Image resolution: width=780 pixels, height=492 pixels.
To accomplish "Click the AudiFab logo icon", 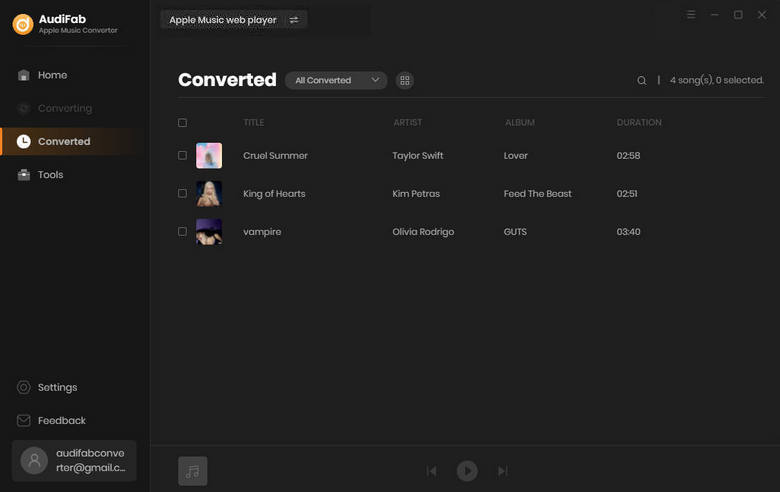I will point(23,24).
